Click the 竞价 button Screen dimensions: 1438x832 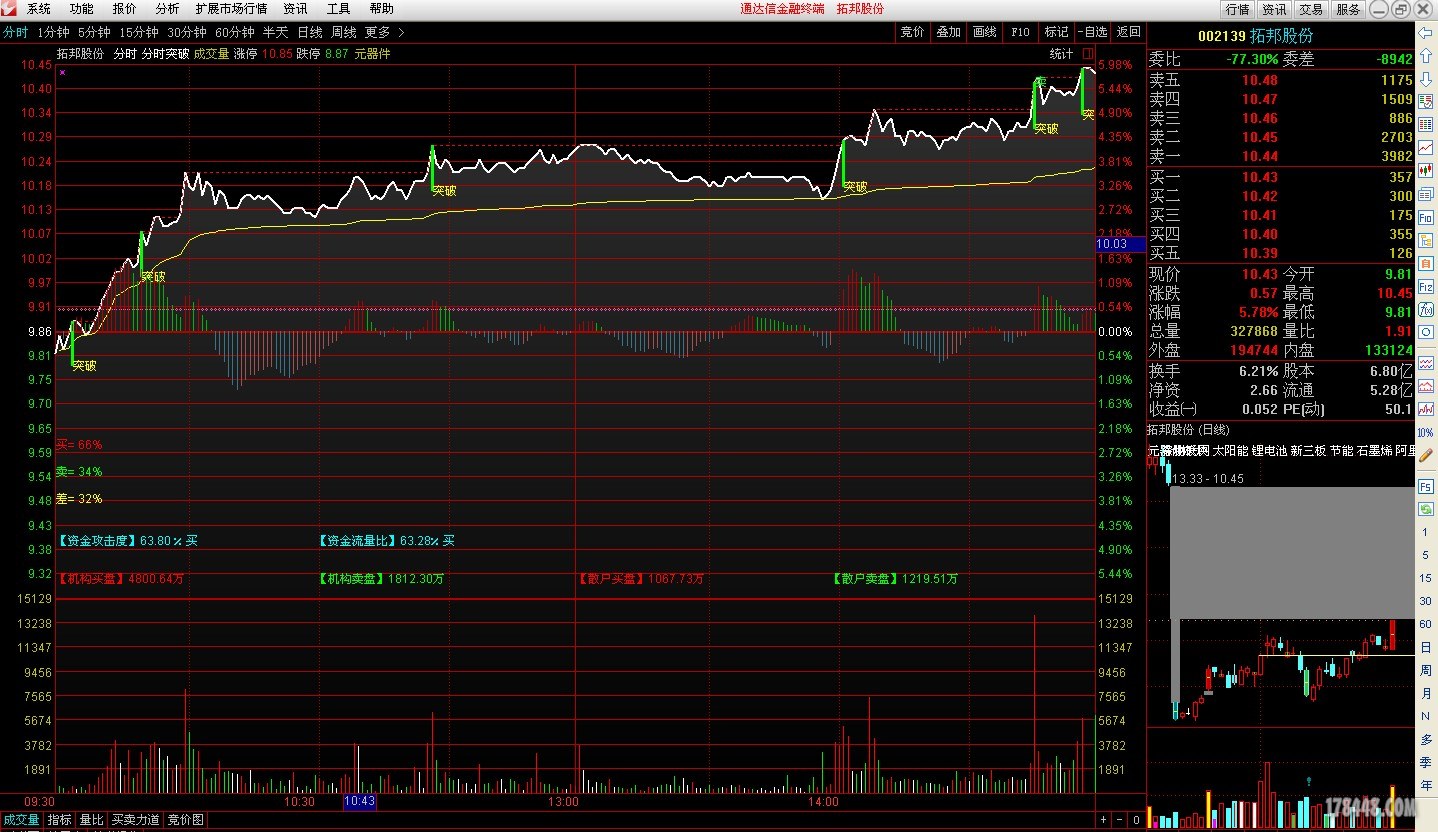pos(912,32)
